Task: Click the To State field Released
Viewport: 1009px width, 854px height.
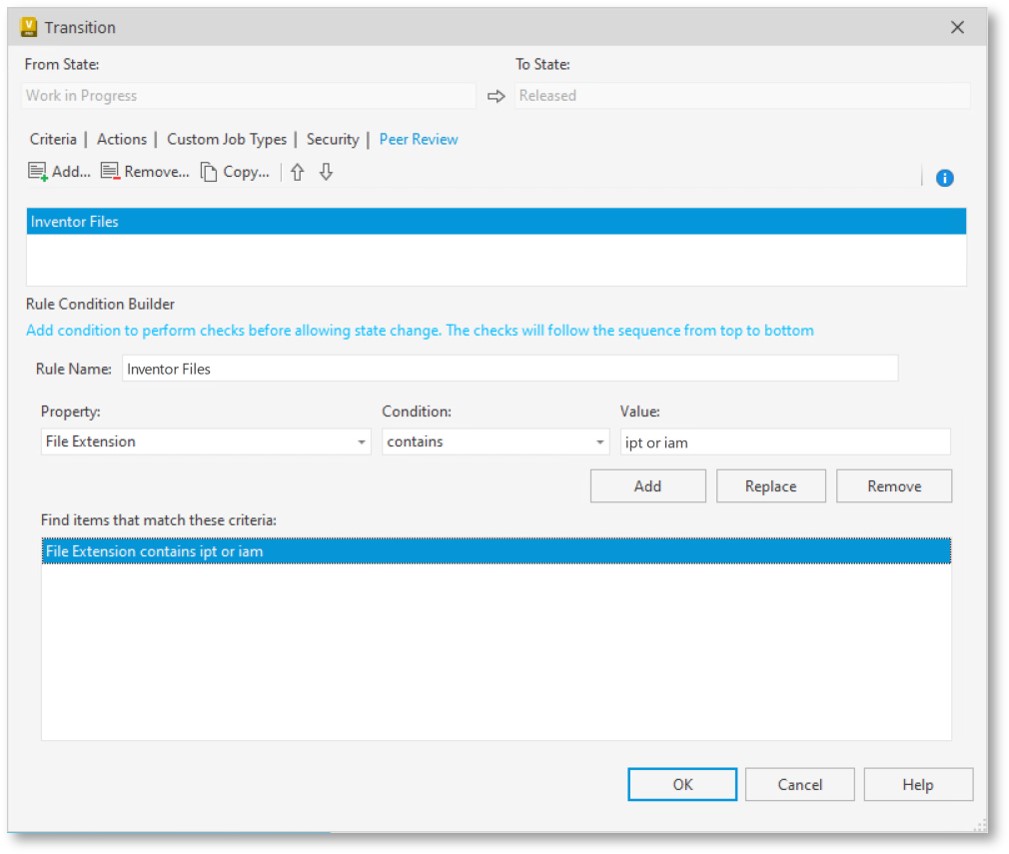Action: coord(743,96)
